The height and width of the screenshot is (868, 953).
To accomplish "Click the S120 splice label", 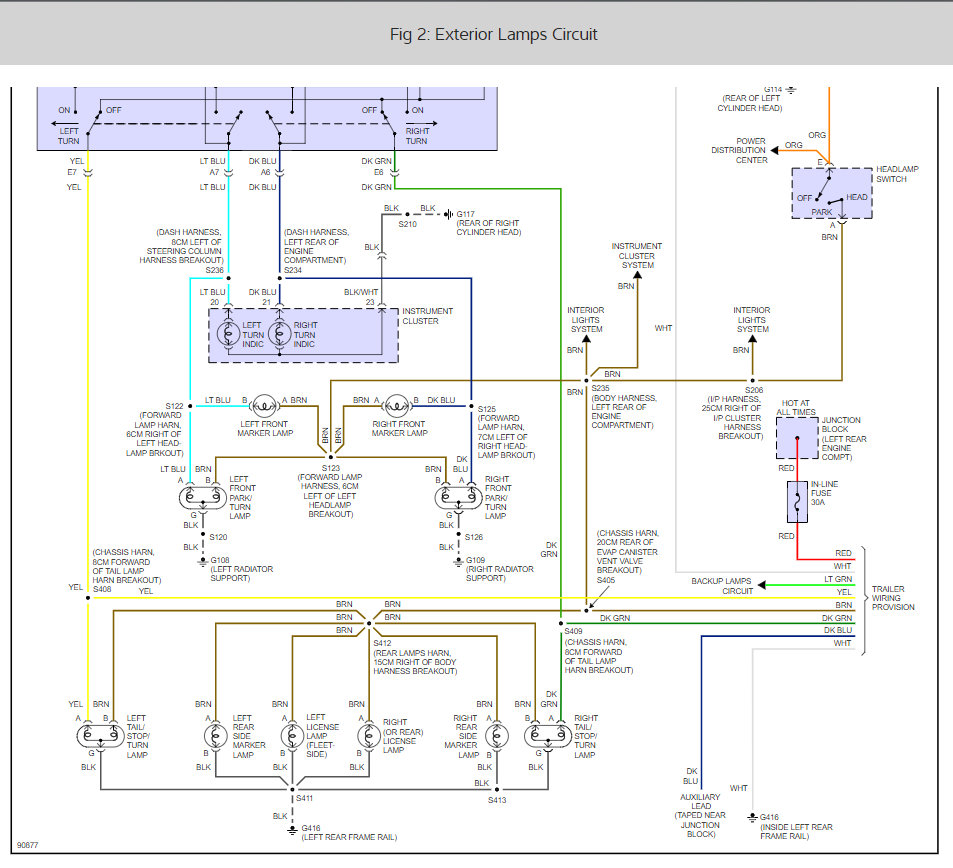I will 218,537.
